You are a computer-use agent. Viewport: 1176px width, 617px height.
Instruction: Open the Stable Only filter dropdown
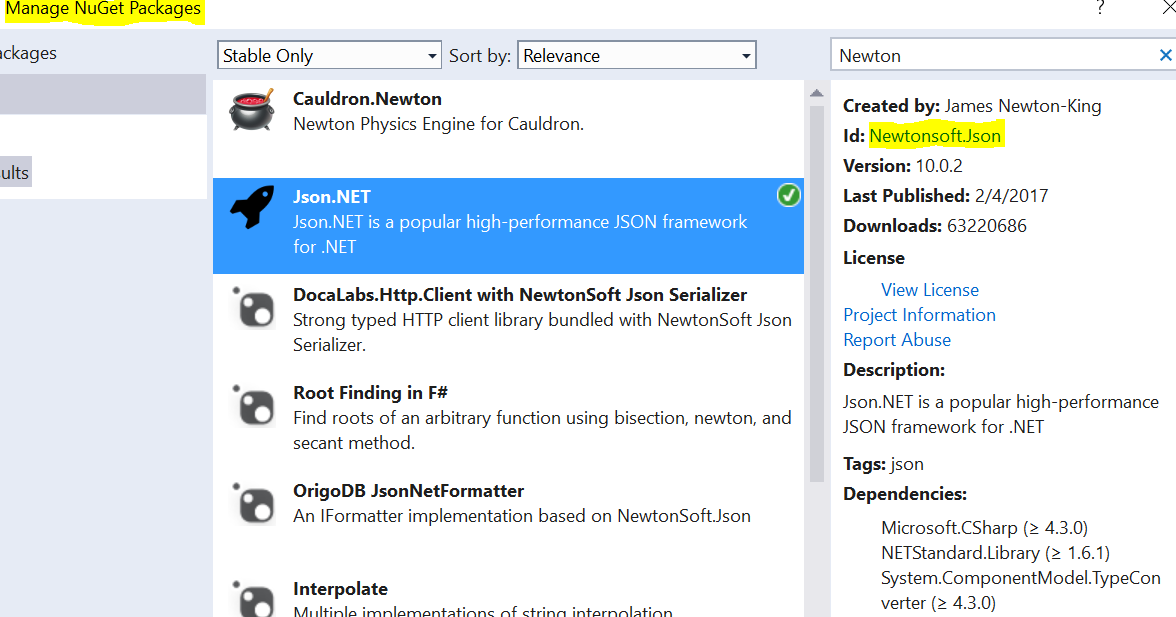coord(432,55)
